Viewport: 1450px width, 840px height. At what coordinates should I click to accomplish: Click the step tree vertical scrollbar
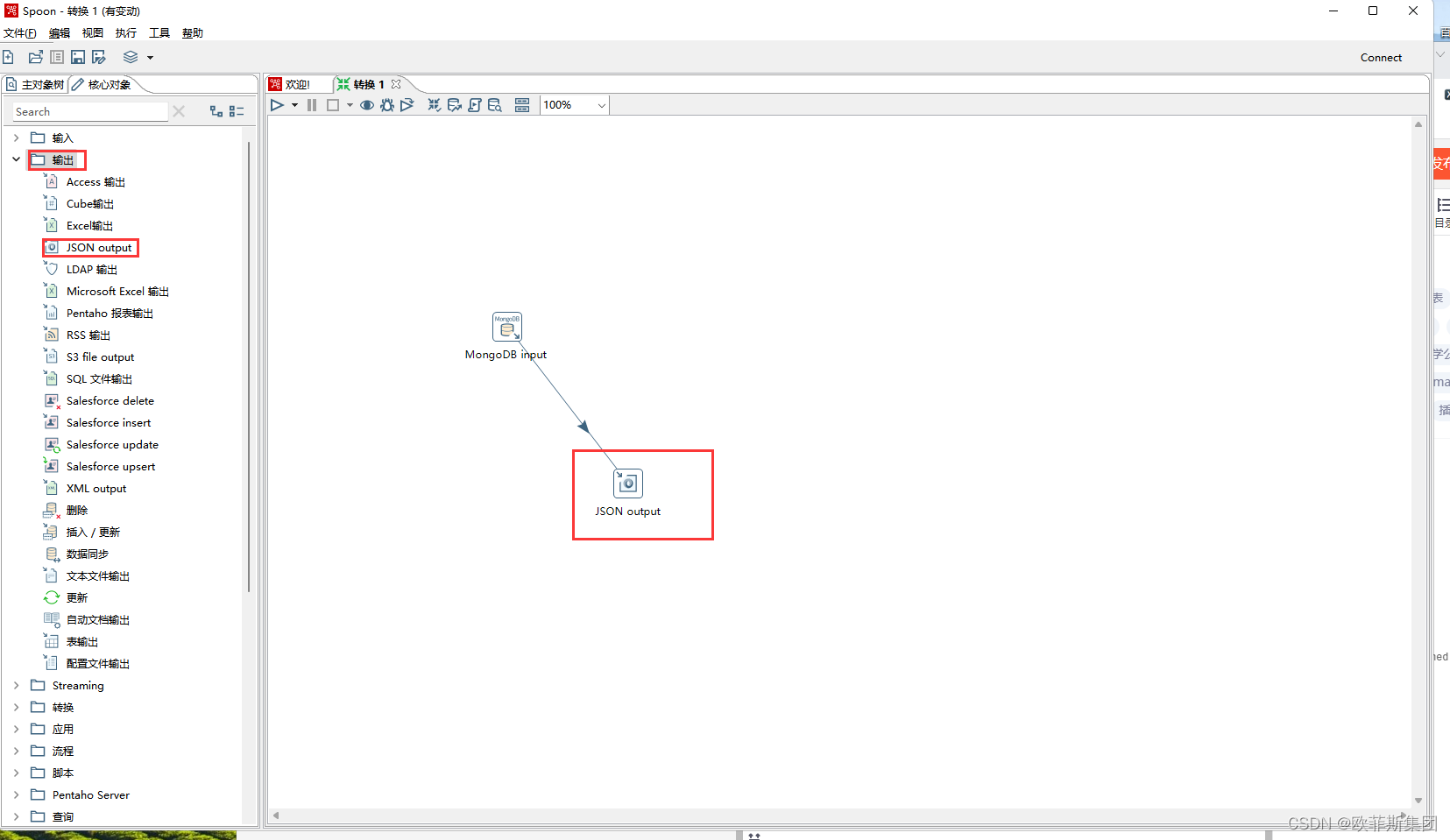250,366
